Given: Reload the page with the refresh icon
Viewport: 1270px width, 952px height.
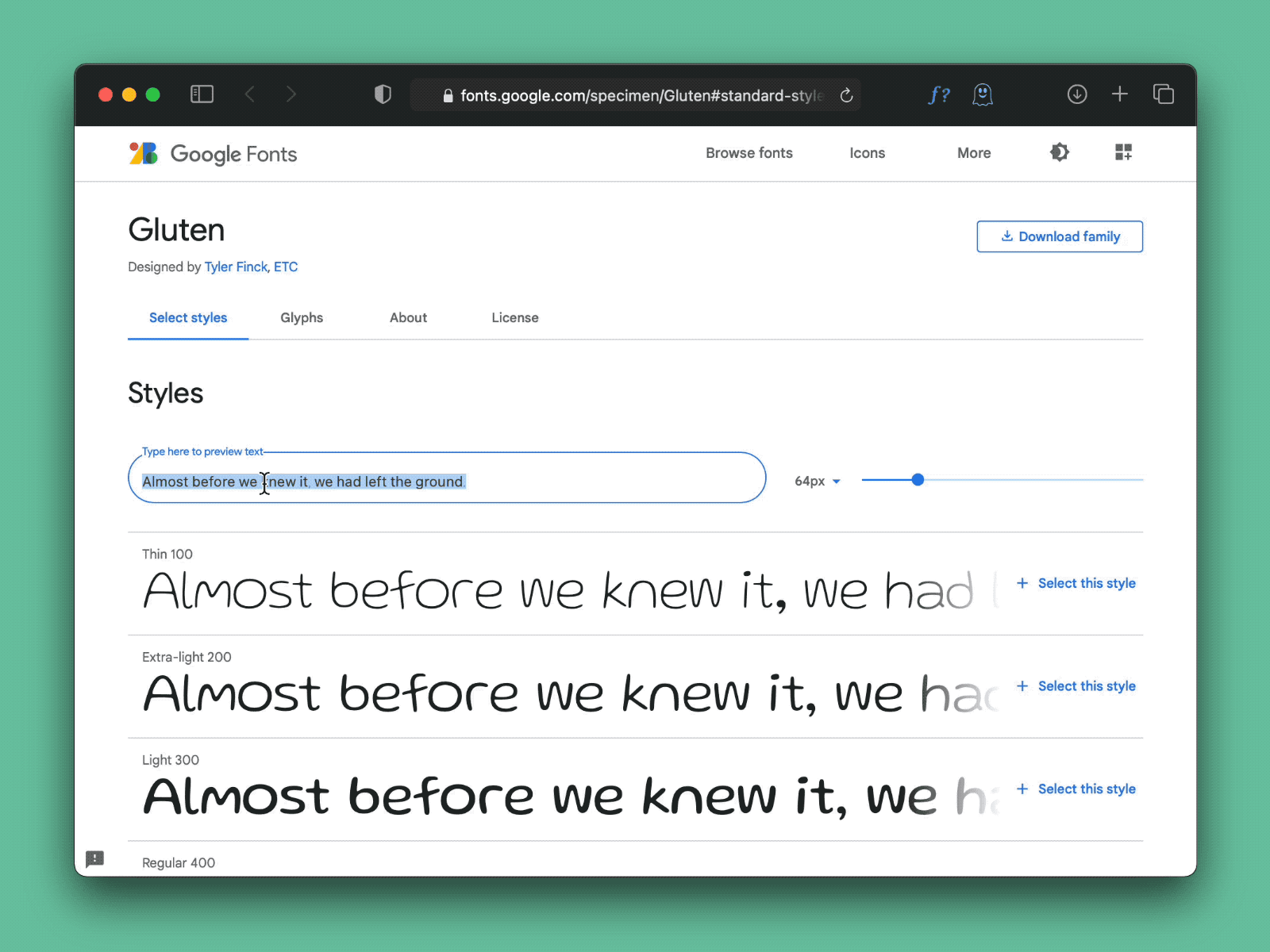Looking at the screenshot, I should pyautogui.click(x=846, y=95).
